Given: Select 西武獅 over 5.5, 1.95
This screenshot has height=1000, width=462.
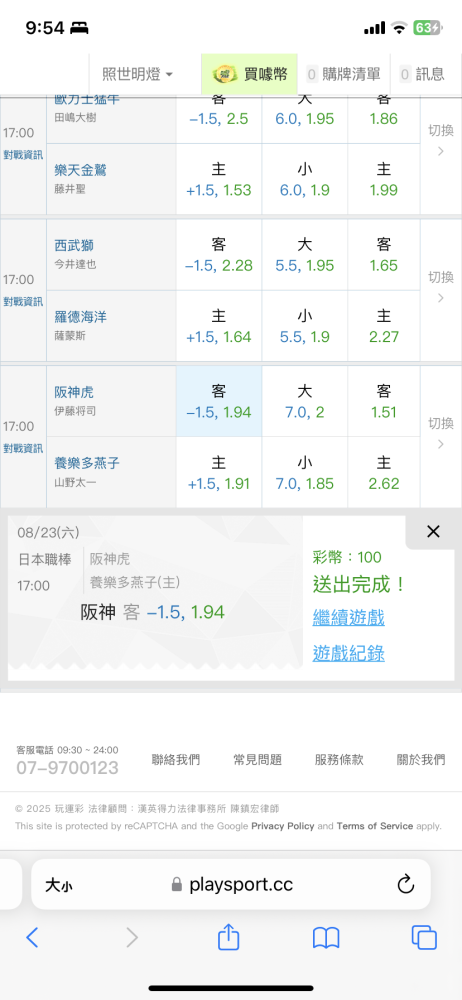Looking at the screenshot, I should click(x=304, y=255).
